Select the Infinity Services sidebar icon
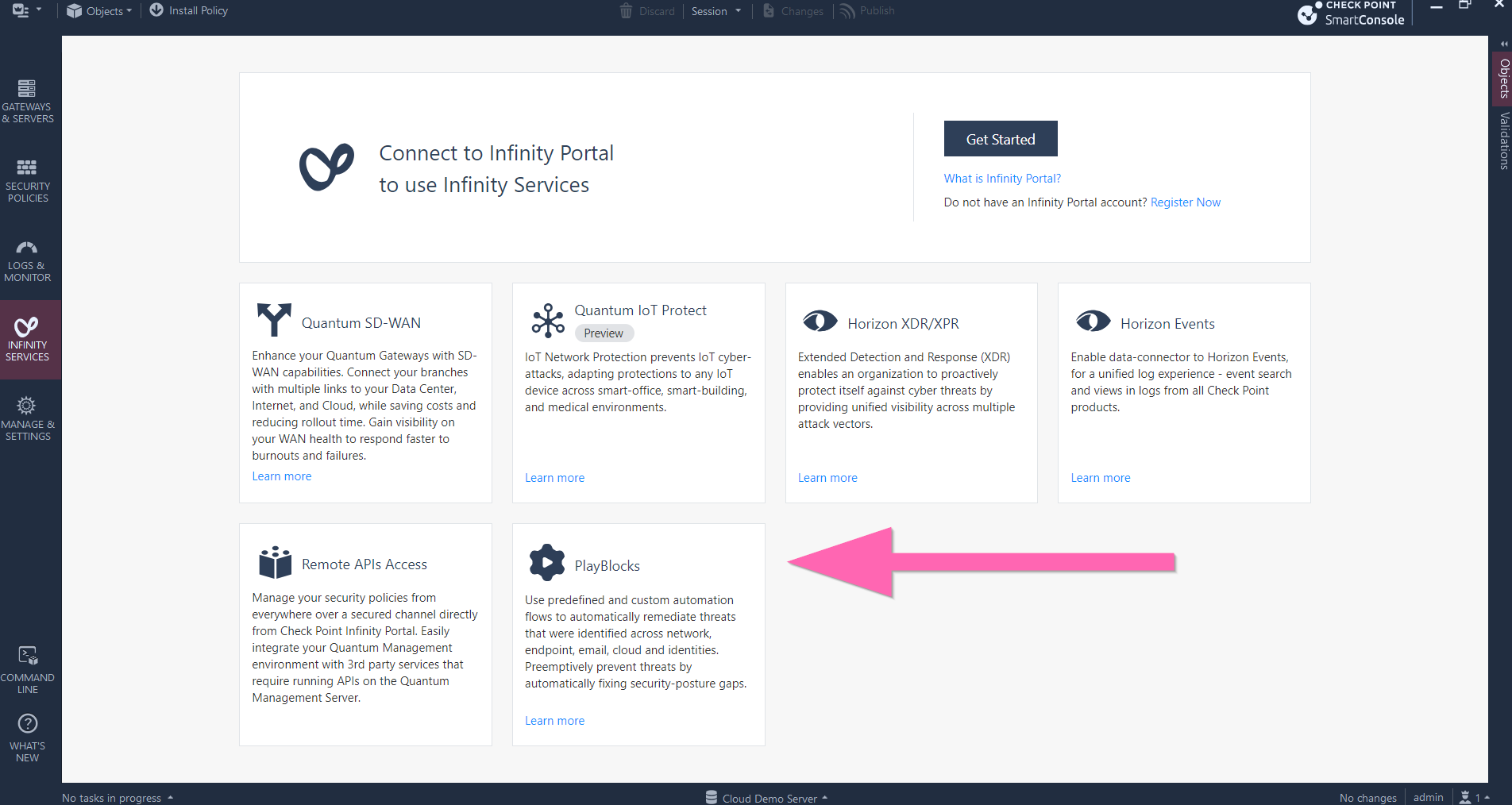The image size is (1512, 805). (x=28, y=339)
